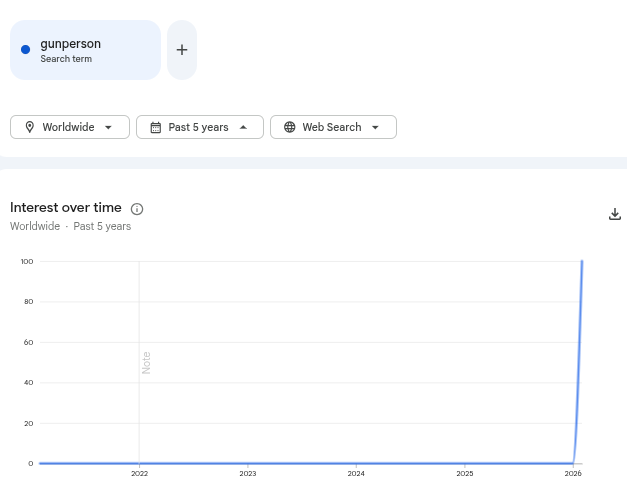Download the Interest over time CSV
The width and height of the screenshot is (627, 496).
[x=615, y=214]
